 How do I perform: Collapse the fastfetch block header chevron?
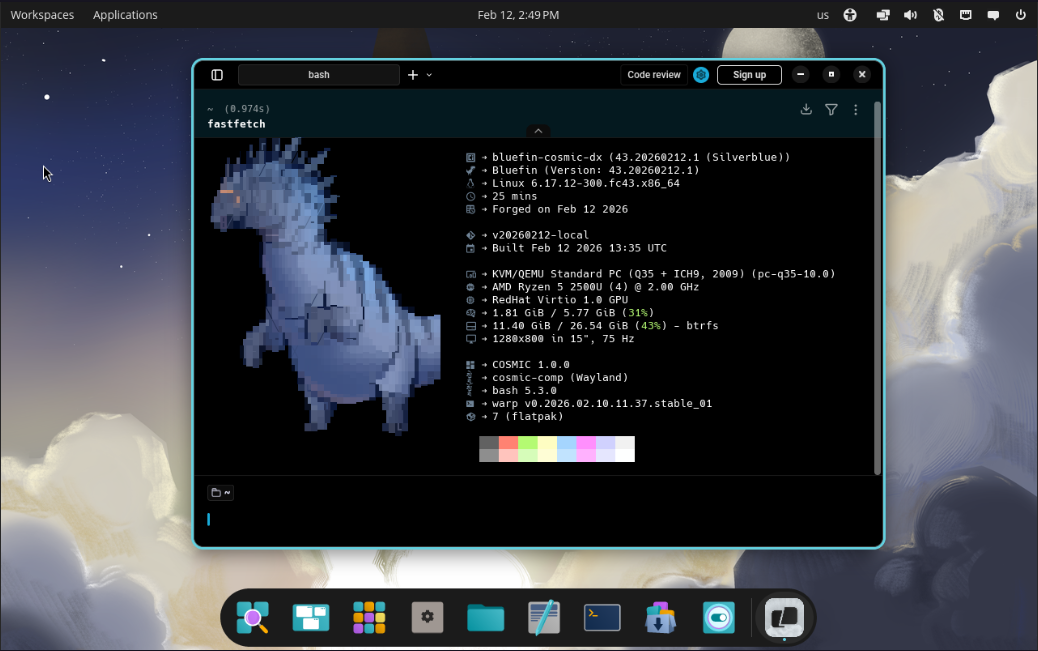point(538,131)
